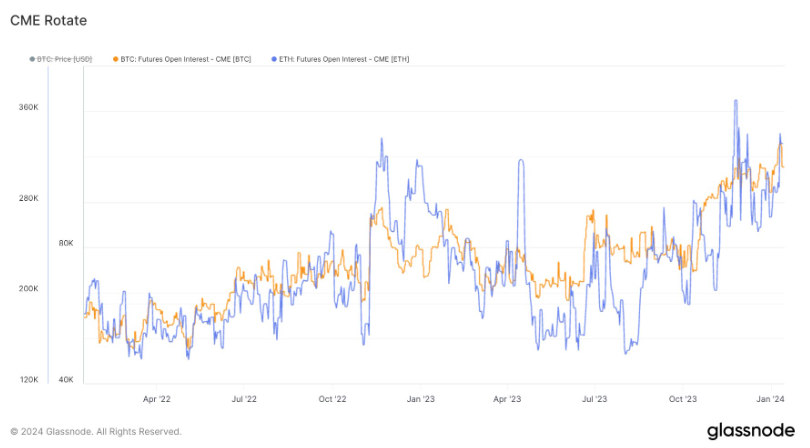810x448 pixels.
Task: Toggle ETH: Futures Open Interest - CME legend label
Action: click(343, 59)
